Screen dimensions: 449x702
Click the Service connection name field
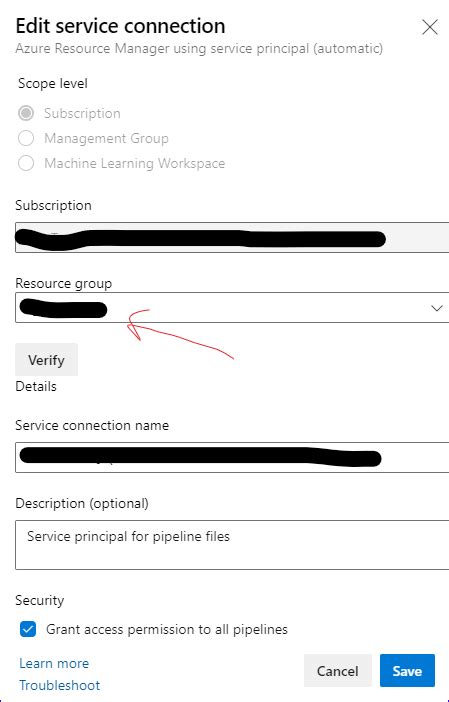pos(232,457)
